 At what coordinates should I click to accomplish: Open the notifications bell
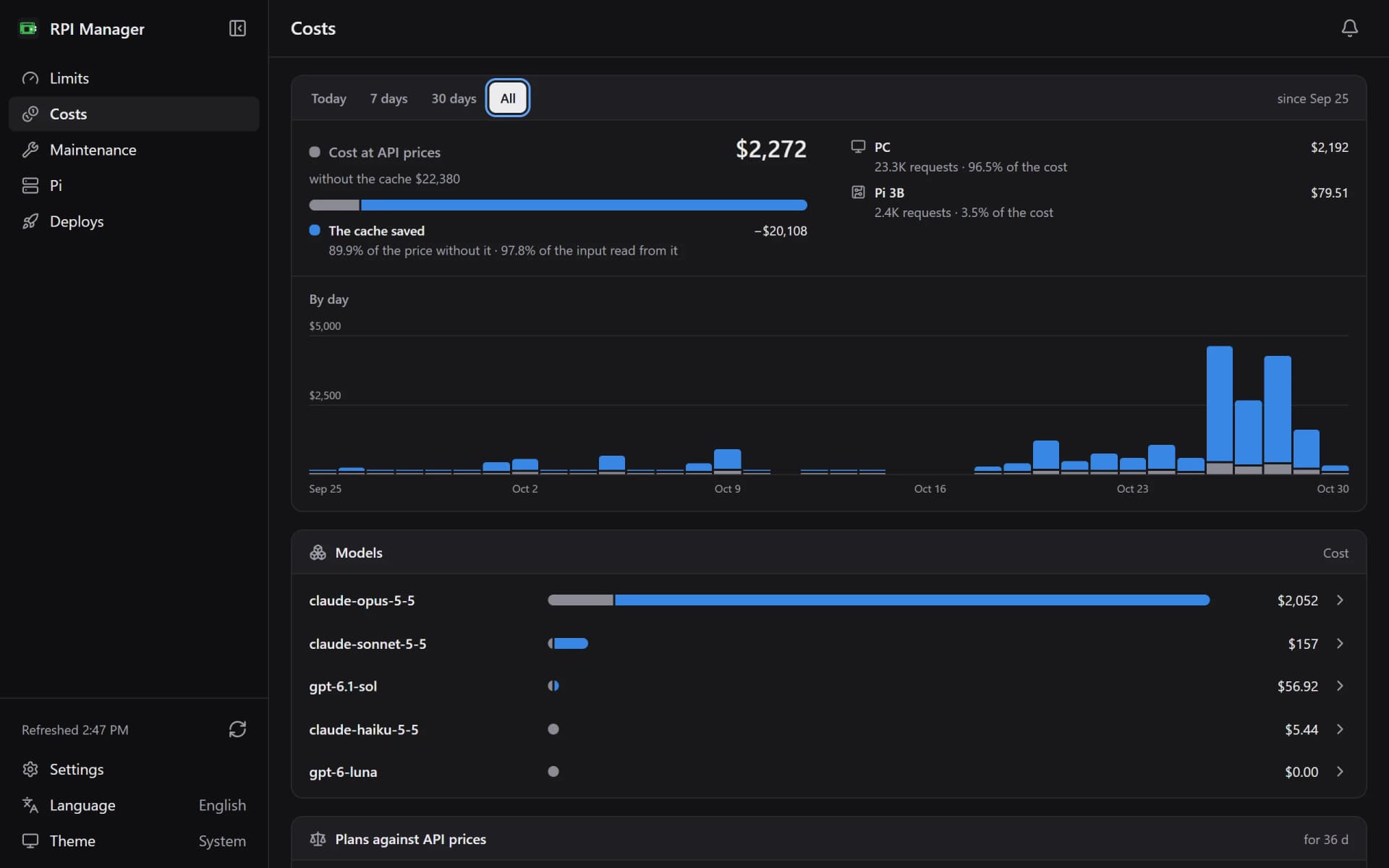[1349, 28]
